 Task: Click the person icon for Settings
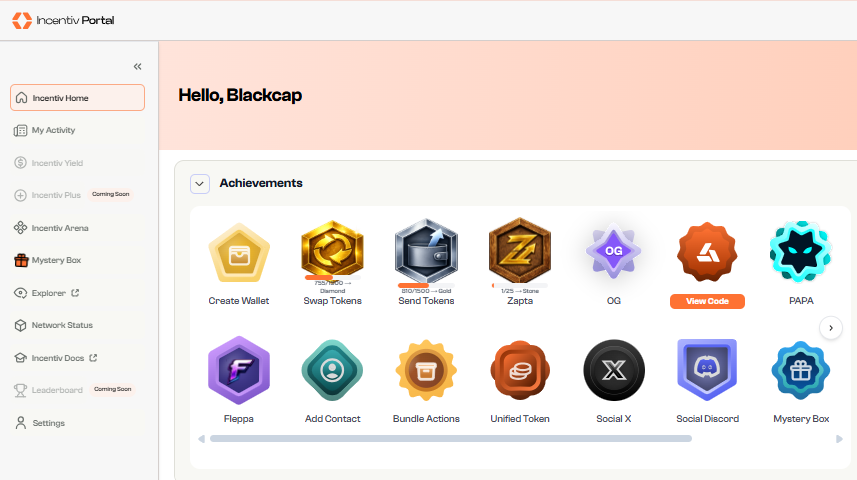point(21,423)
